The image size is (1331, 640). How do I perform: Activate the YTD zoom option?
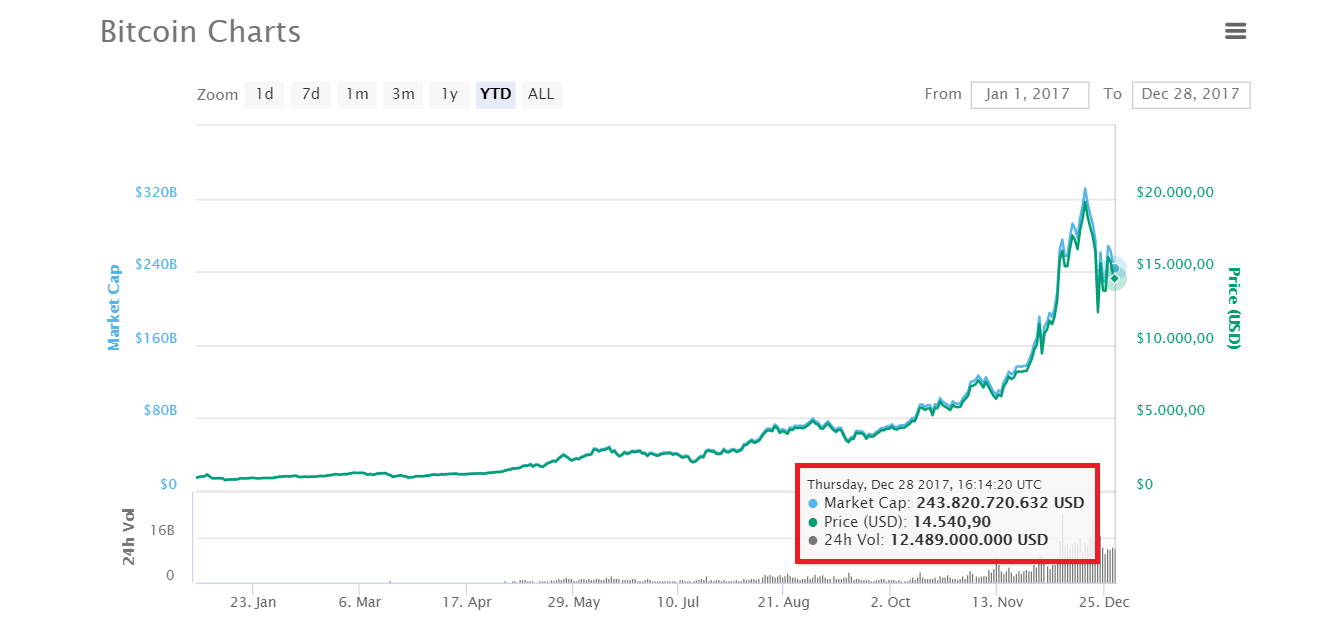pos(494,94)
